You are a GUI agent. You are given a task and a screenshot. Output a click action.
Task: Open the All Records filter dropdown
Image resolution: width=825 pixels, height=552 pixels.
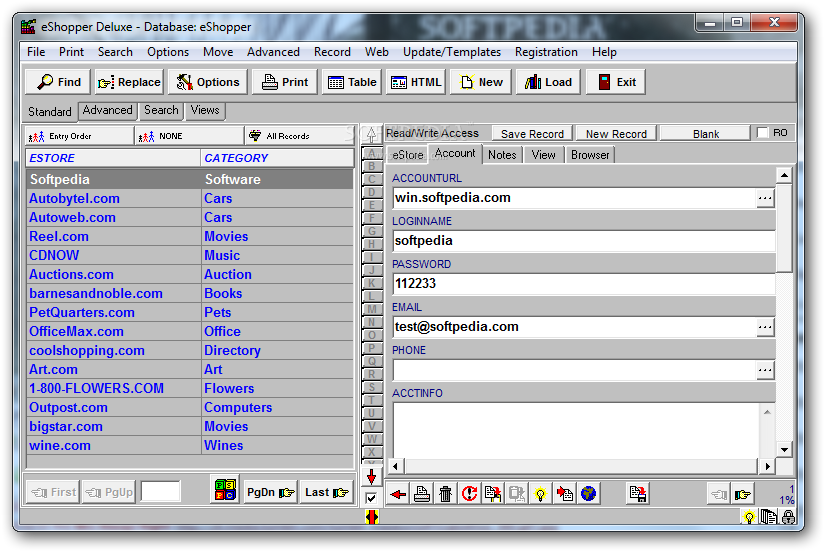299,136
